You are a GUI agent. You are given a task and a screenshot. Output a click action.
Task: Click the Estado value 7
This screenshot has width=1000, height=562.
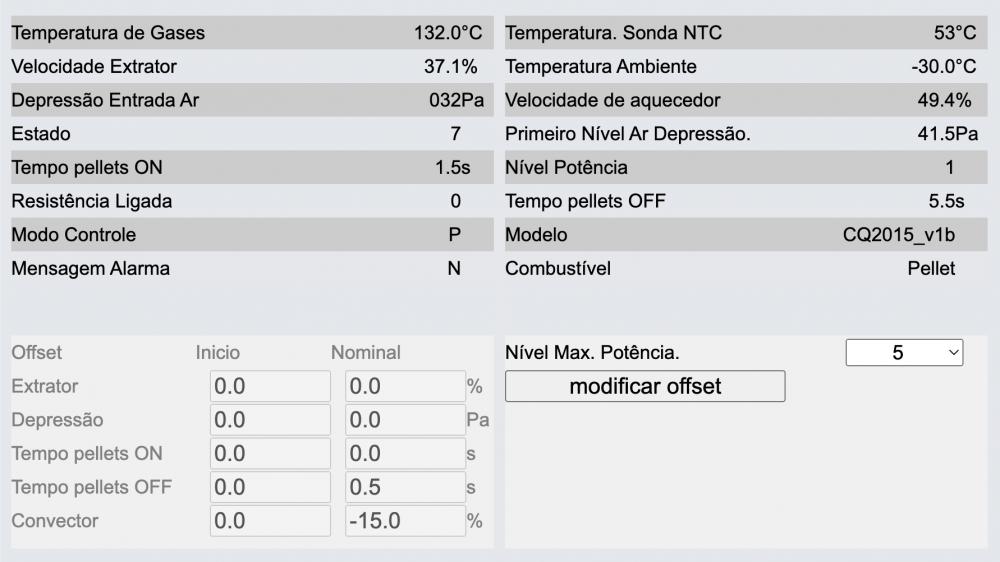(455, 134)
